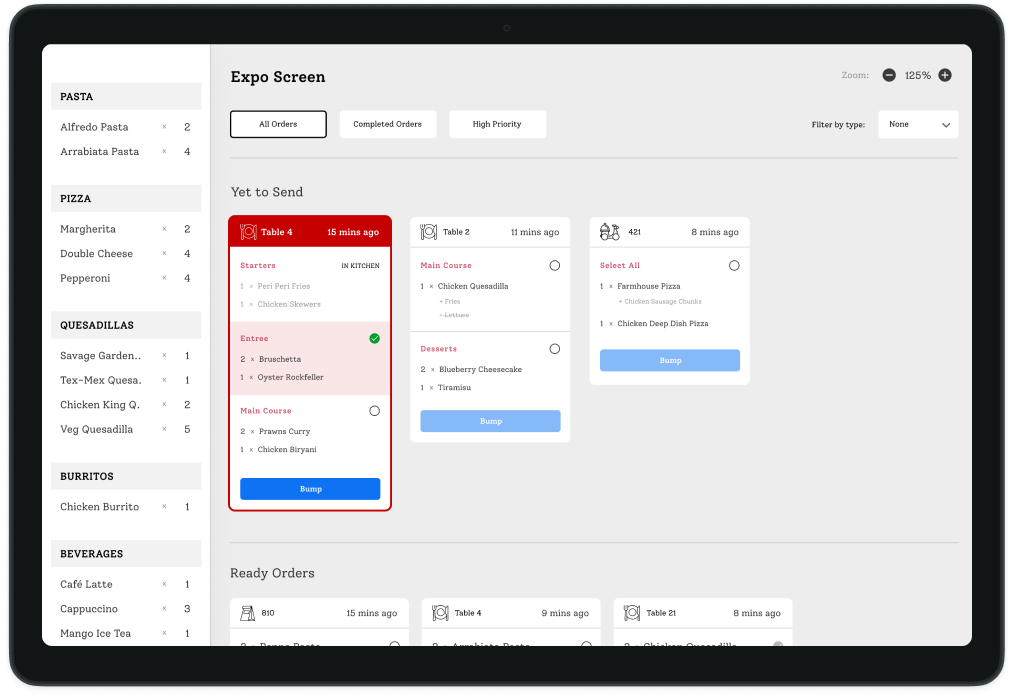
Task: Click Veg Quesadilla in the item sidebar
Action: (97, 430)
